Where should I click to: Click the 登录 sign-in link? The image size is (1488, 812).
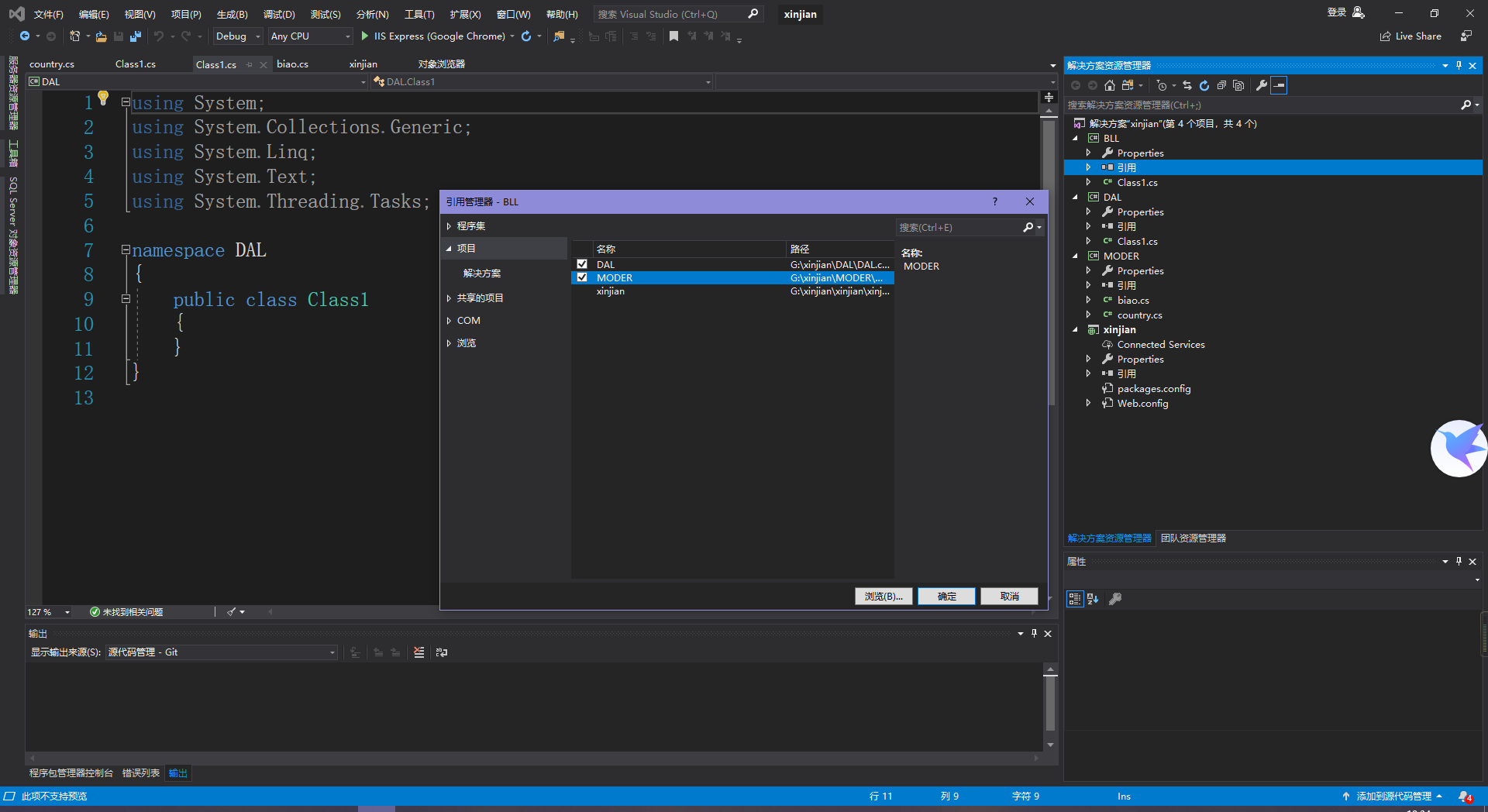[x=1337, y=12]
